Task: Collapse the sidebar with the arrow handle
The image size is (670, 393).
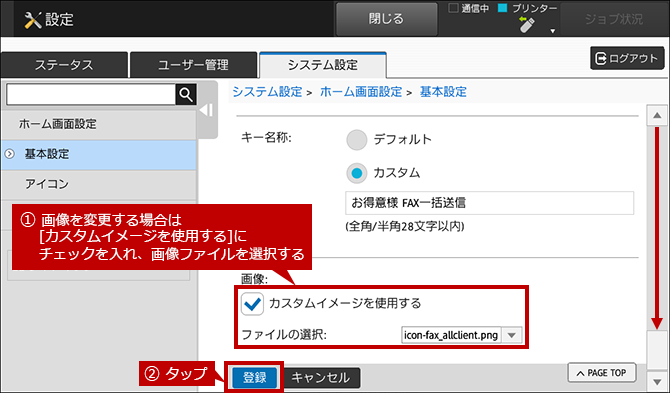Action: point(207,110)
